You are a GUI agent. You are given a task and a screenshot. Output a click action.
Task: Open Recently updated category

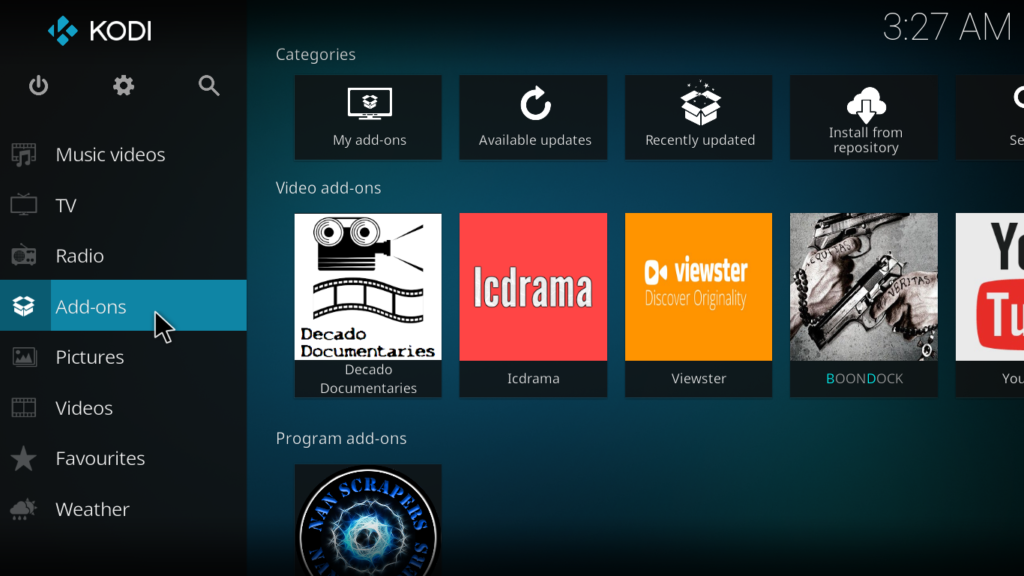699,118
